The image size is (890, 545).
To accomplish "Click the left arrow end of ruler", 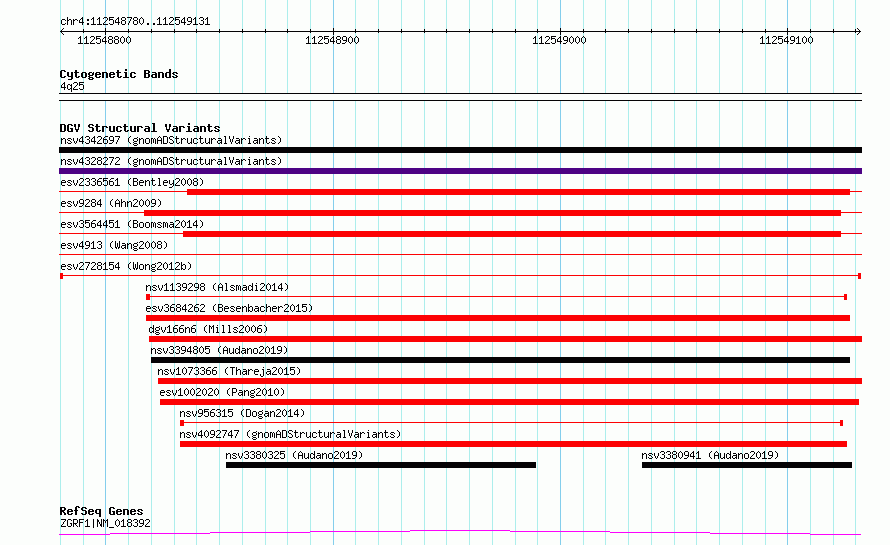I will [x=62, y=31].
